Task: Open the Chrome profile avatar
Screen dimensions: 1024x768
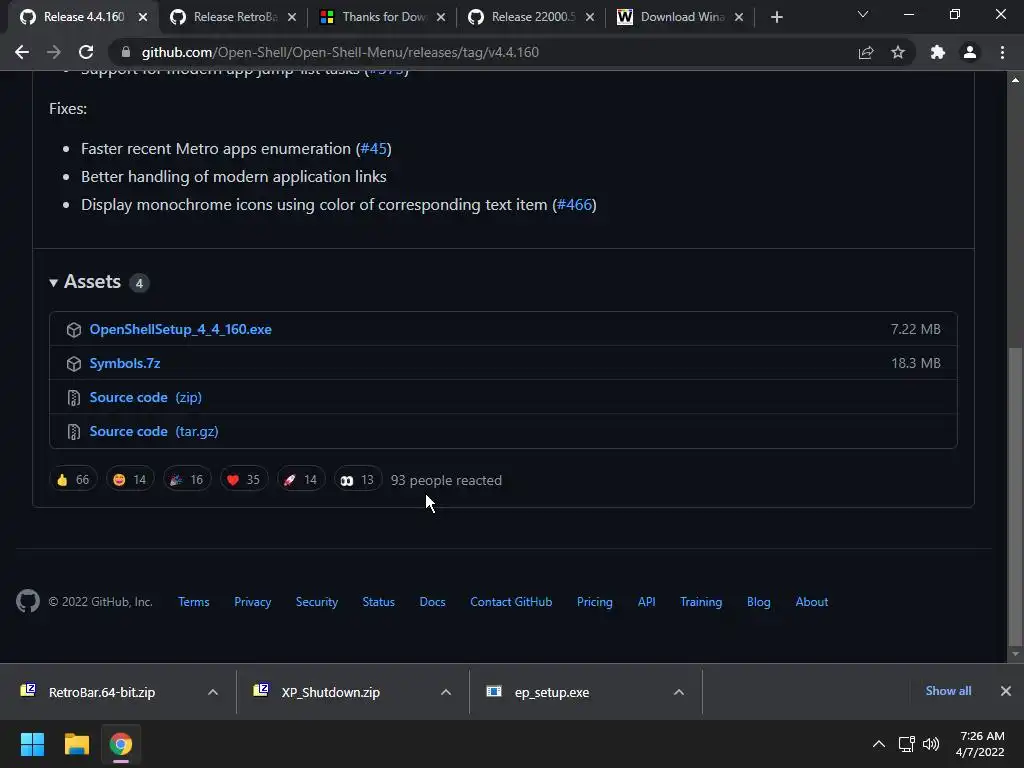Action: click(x=970, y=52)
